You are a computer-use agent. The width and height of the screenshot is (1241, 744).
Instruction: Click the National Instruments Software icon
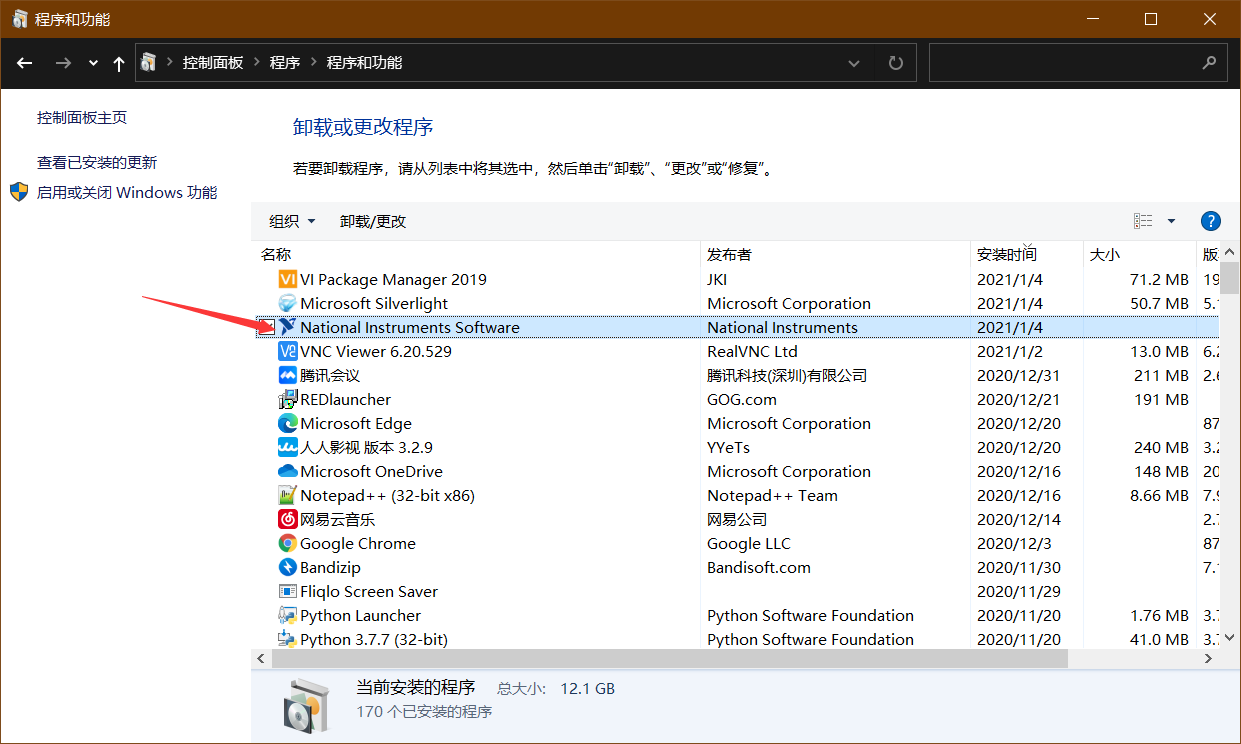[x=287, y=327]
